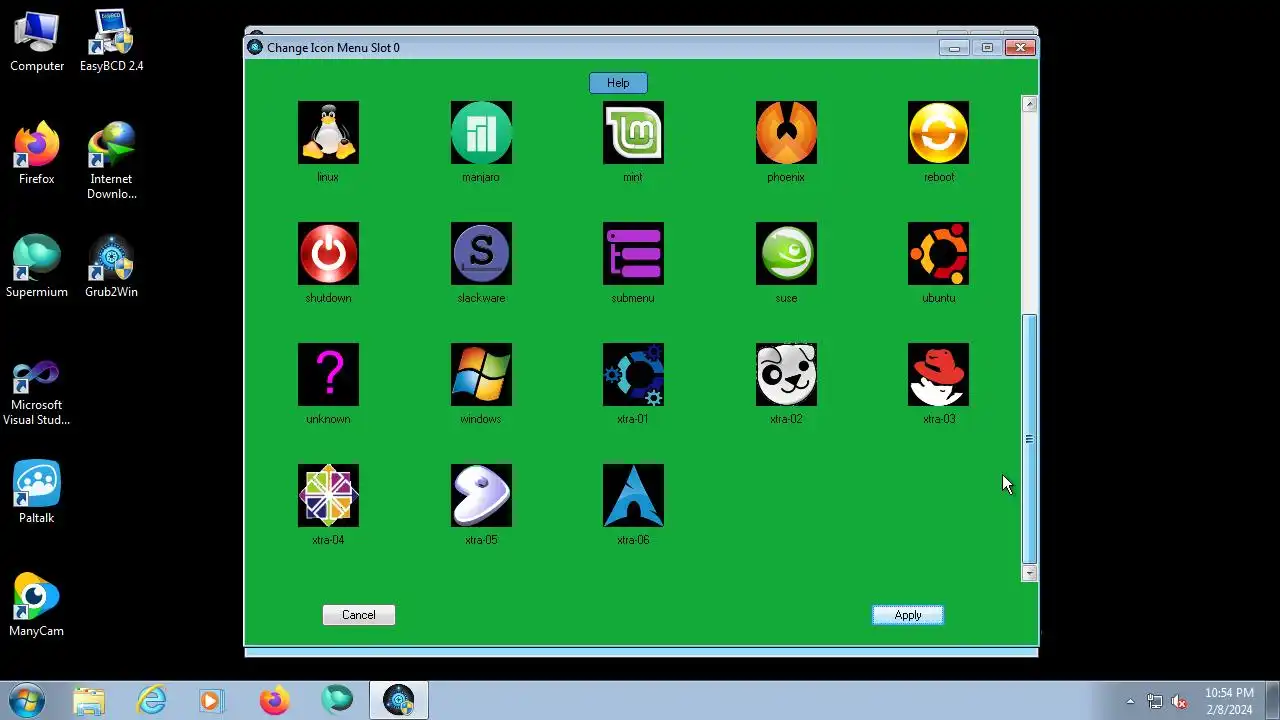Open the media player taskbar icon
The width and height of the screenshot is (1280, 720).
tap(212, 701)
